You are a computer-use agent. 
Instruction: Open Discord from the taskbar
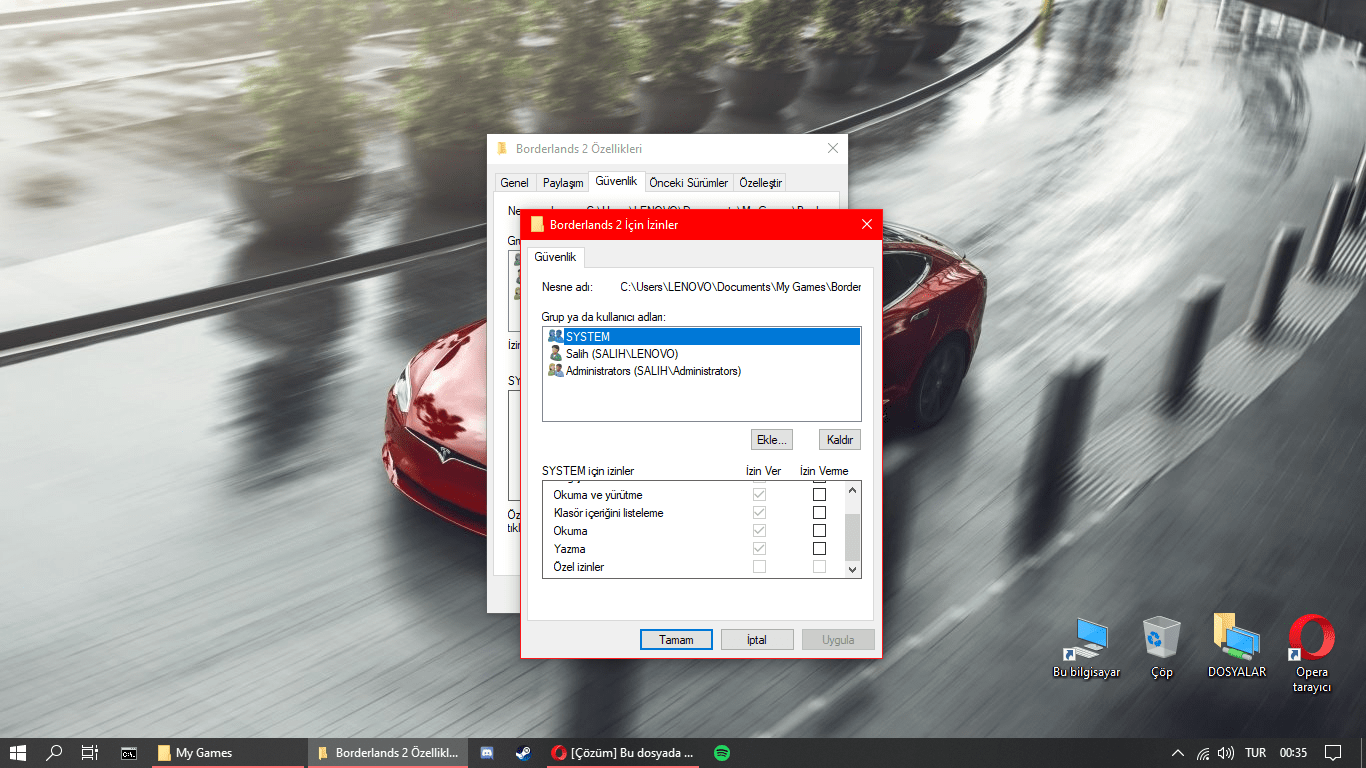click(487, 753)
